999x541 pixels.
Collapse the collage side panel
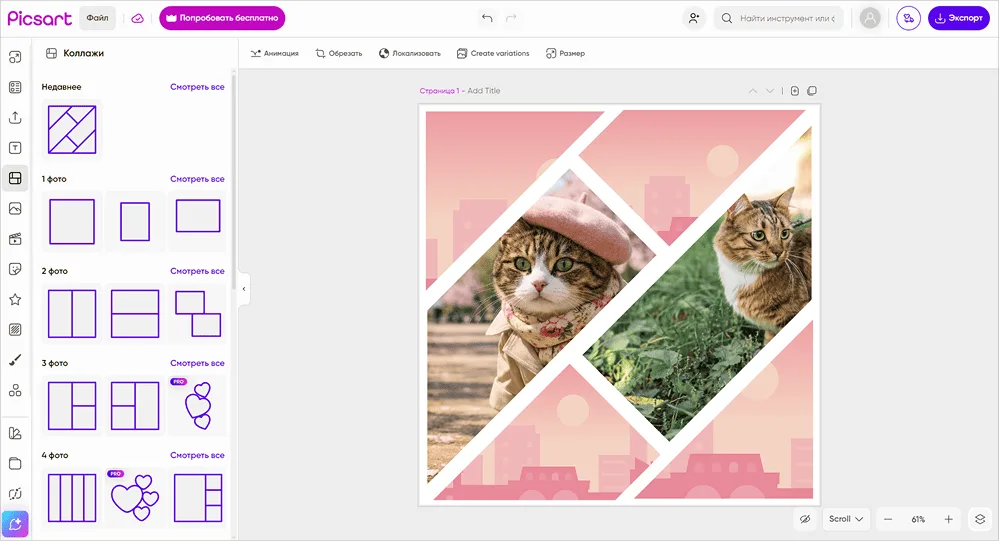pyautogui.click(x=244, y=289)
